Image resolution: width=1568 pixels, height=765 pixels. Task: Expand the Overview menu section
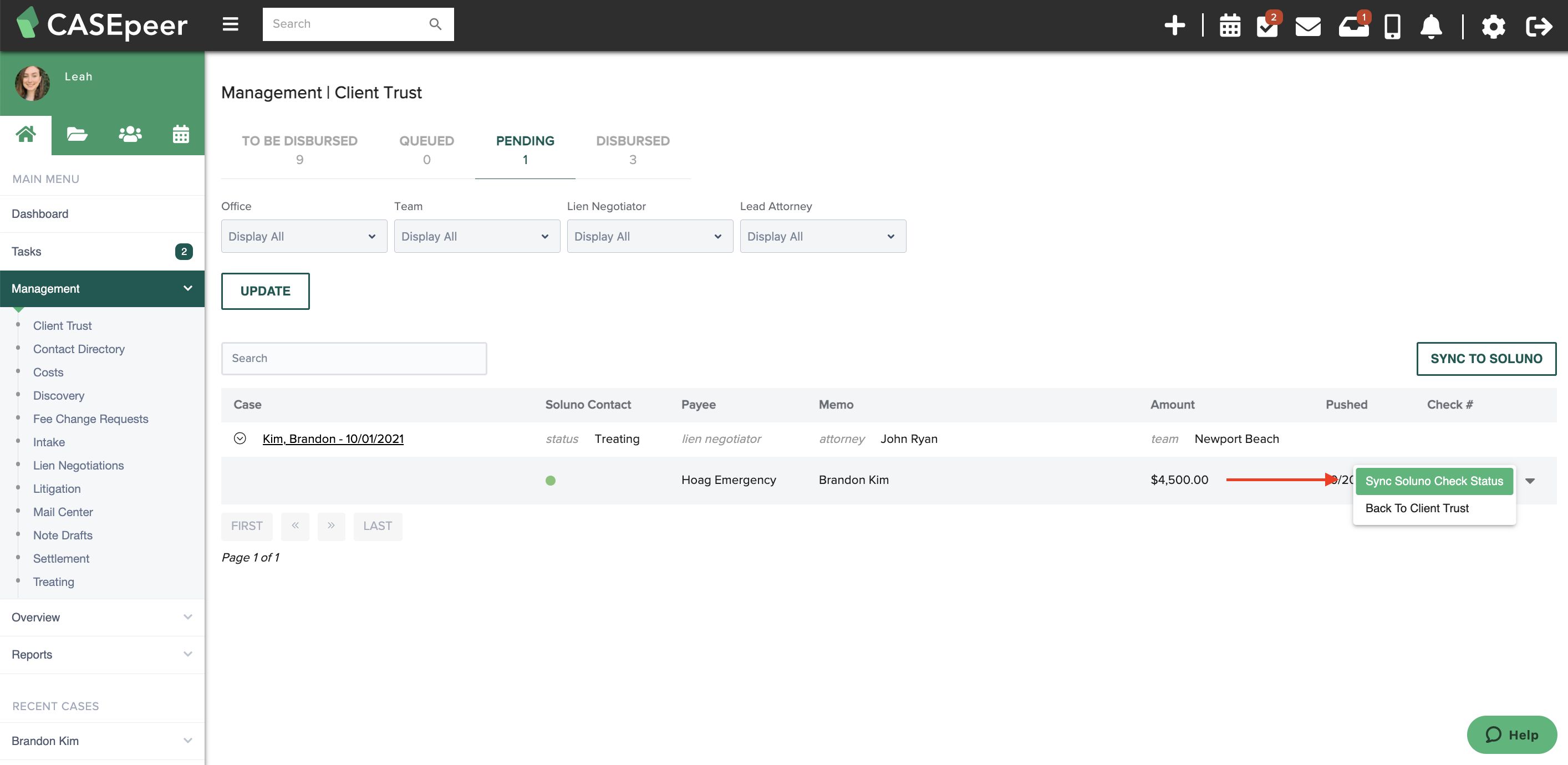[x=102, y=617]
